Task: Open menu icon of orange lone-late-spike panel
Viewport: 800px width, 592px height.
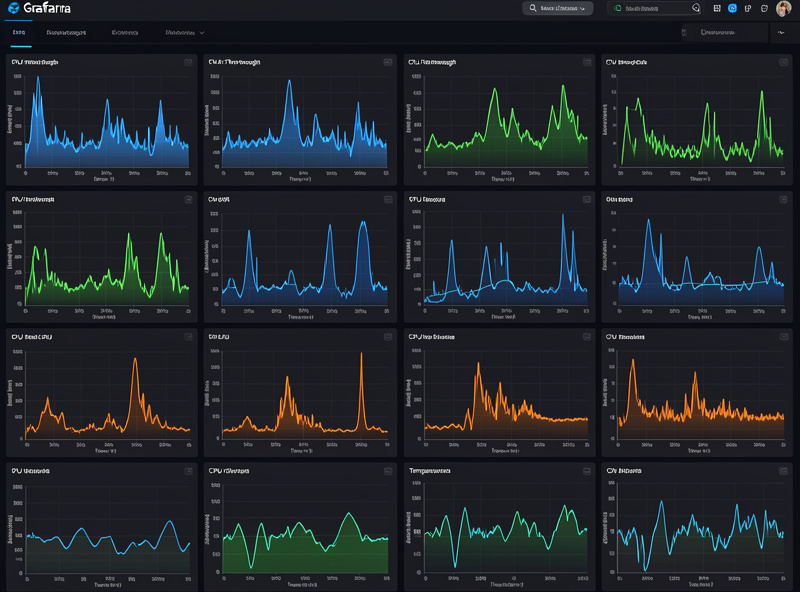Action: point(388,336)
